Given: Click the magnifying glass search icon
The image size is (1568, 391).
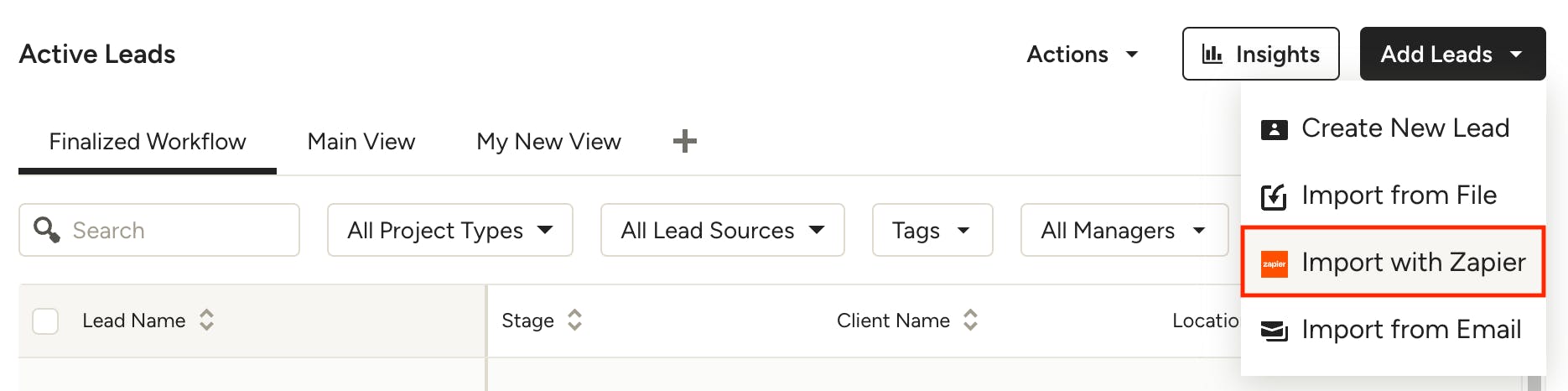Looking at the screenshot, I should click(x=46, y=230).
